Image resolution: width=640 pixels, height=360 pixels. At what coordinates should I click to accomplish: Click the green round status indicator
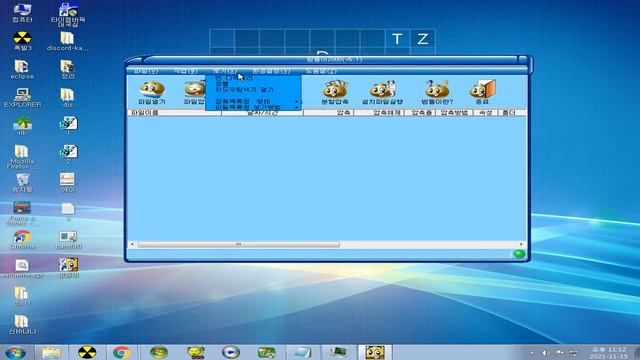coord(519,253)
